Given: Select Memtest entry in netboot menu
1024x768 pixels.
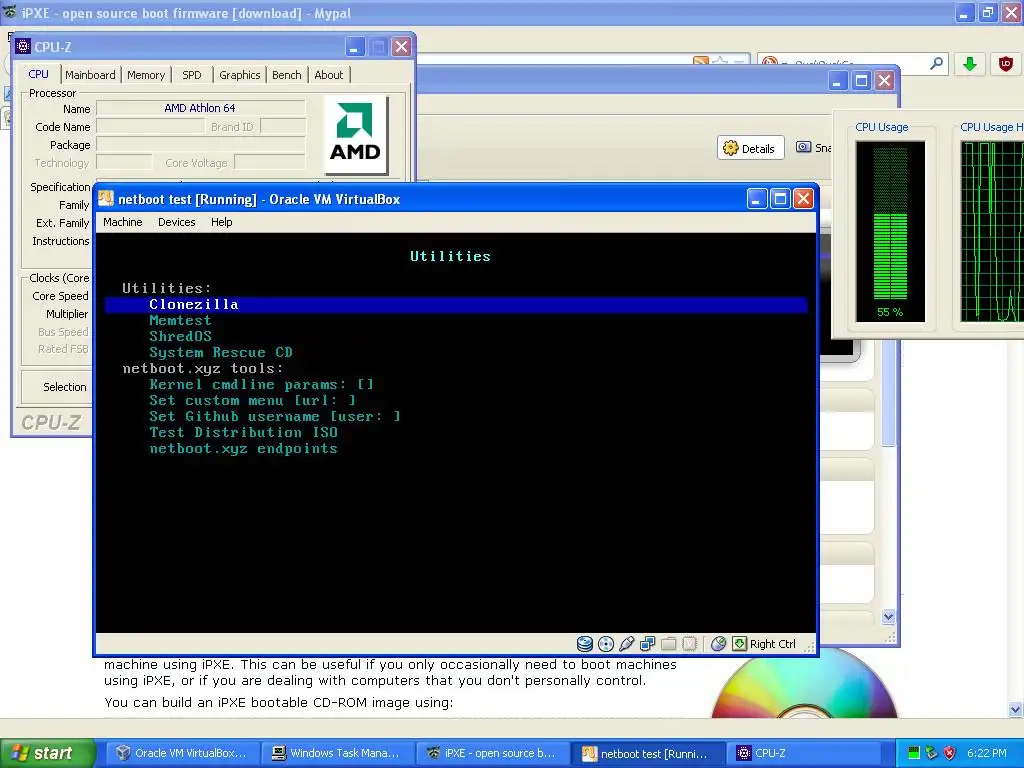Looking at the screenshot, I should click(180, 321).
